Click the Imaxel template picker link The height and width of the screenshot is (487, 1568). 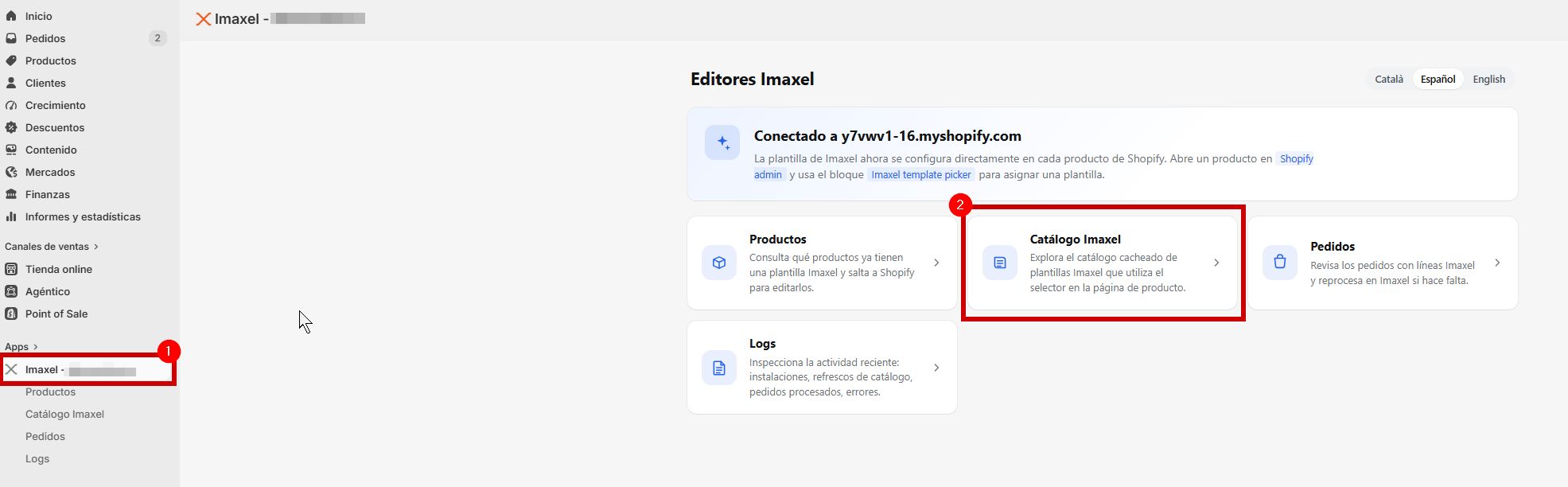[x=921, y=174]
